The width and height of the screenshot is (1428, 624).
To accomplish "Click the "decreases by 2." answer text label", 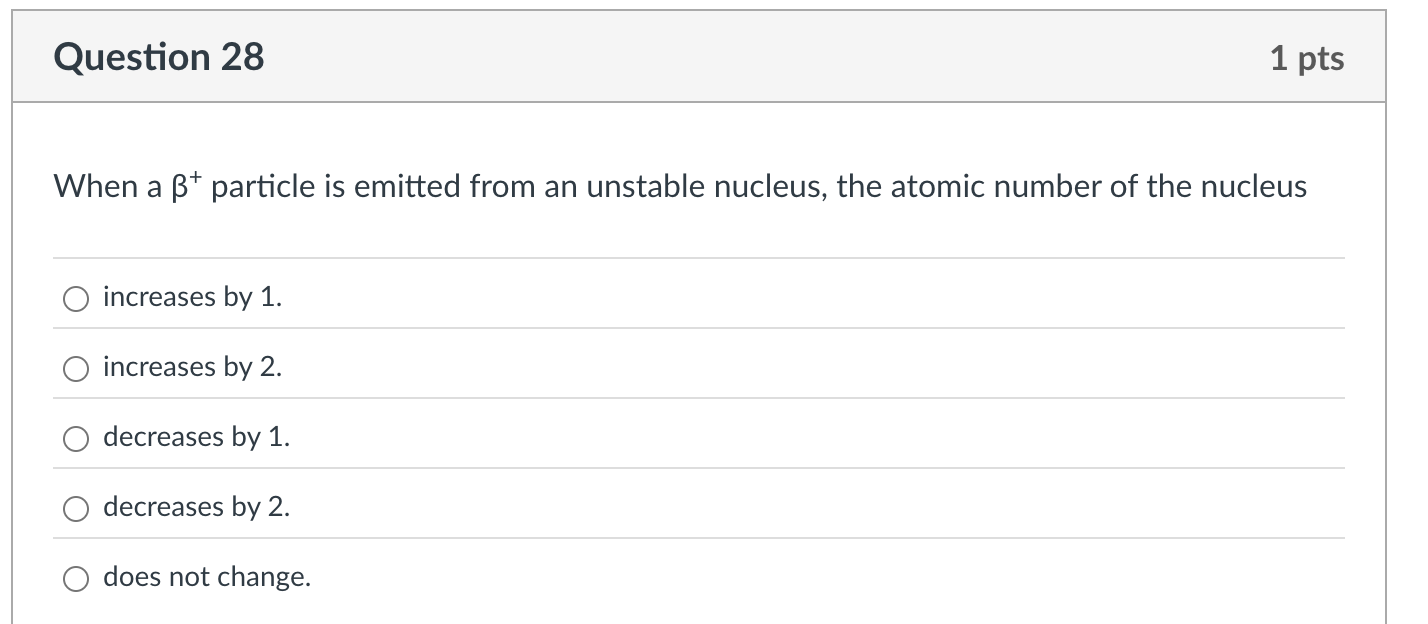I will coord(196,507).
